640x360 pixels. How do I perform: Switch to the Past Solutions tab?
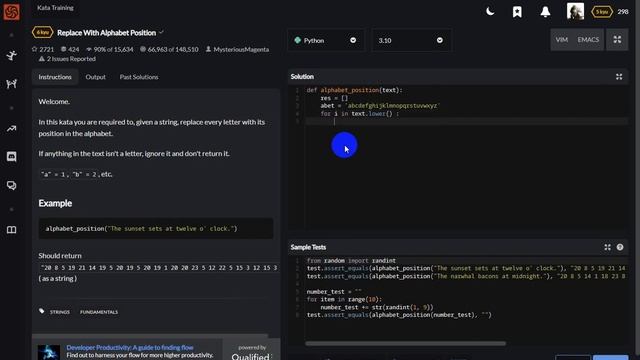tap(139, 77)
